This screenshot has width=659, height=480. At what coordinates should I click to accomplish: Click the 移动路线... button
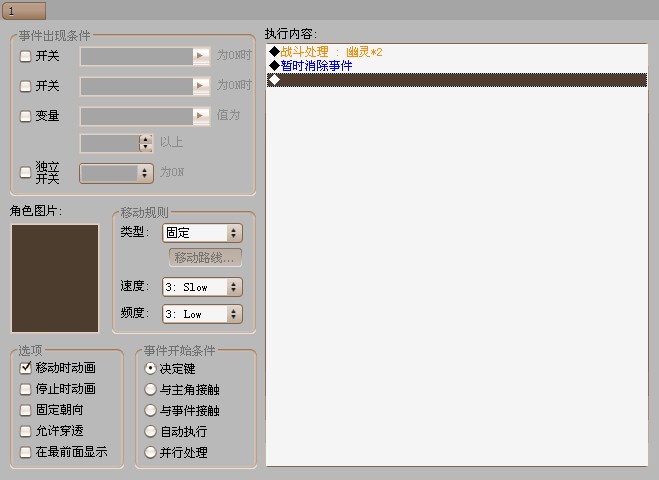pyautogui.click(x=205, y=257)
